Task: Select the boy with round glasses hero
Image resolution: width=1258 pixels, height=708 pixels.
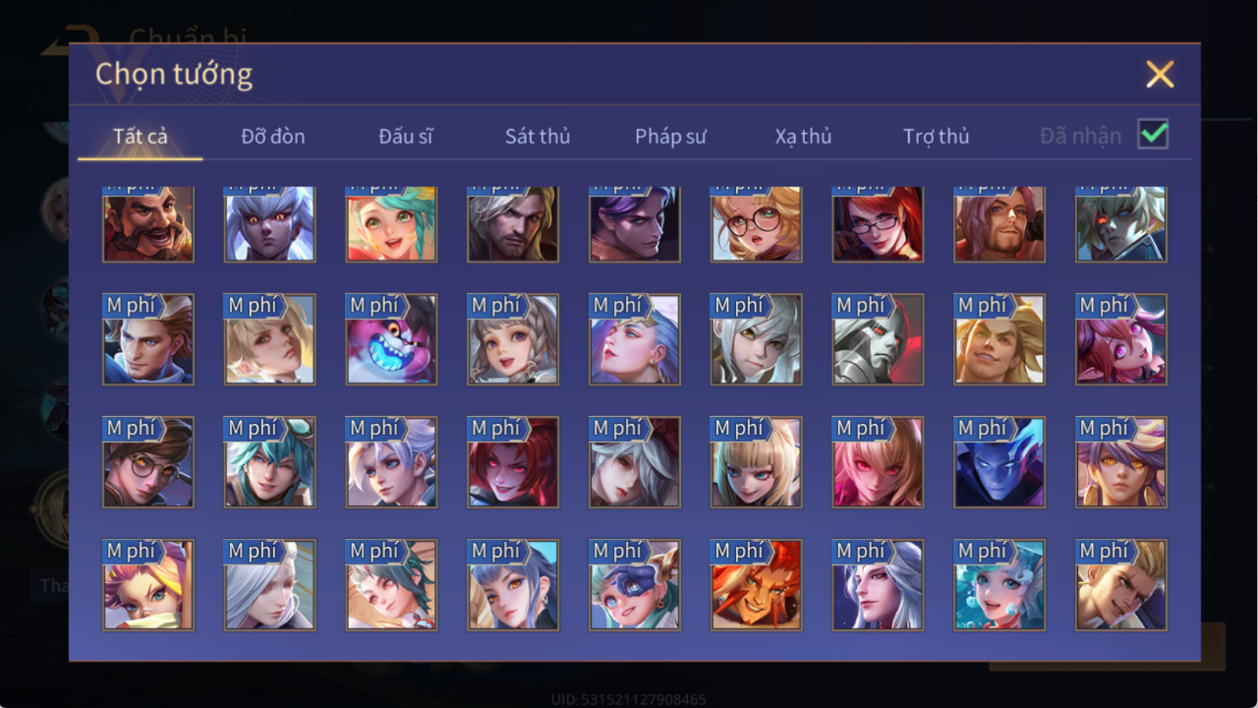Action: point(148,462)
